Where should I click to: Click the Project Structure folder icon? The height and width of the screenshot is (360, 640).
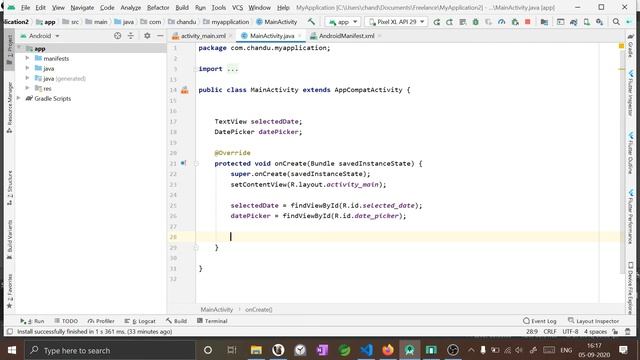pos(544,22)
